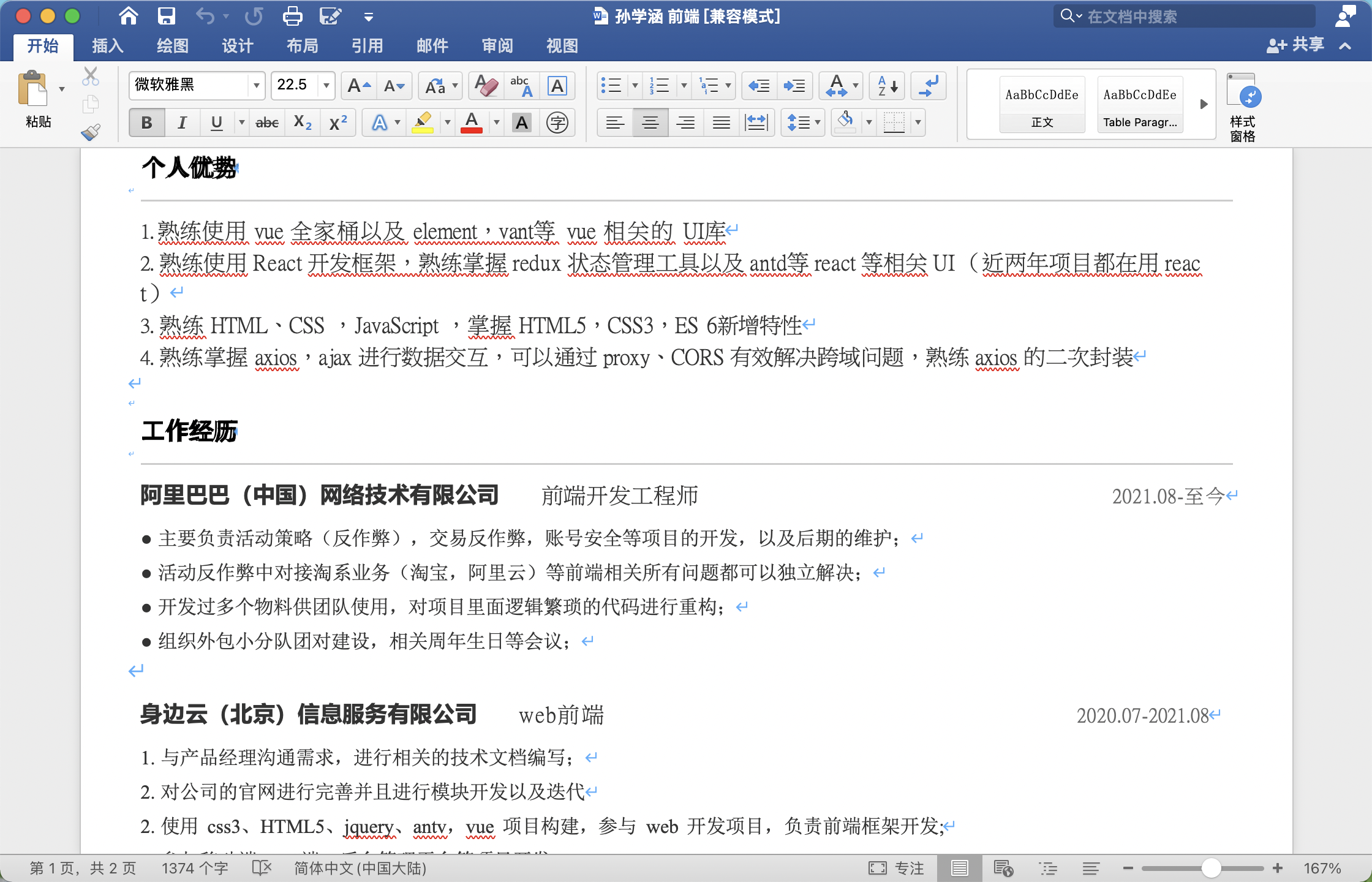
Task: Toggle Bold formatting
Action: [147, 123]
